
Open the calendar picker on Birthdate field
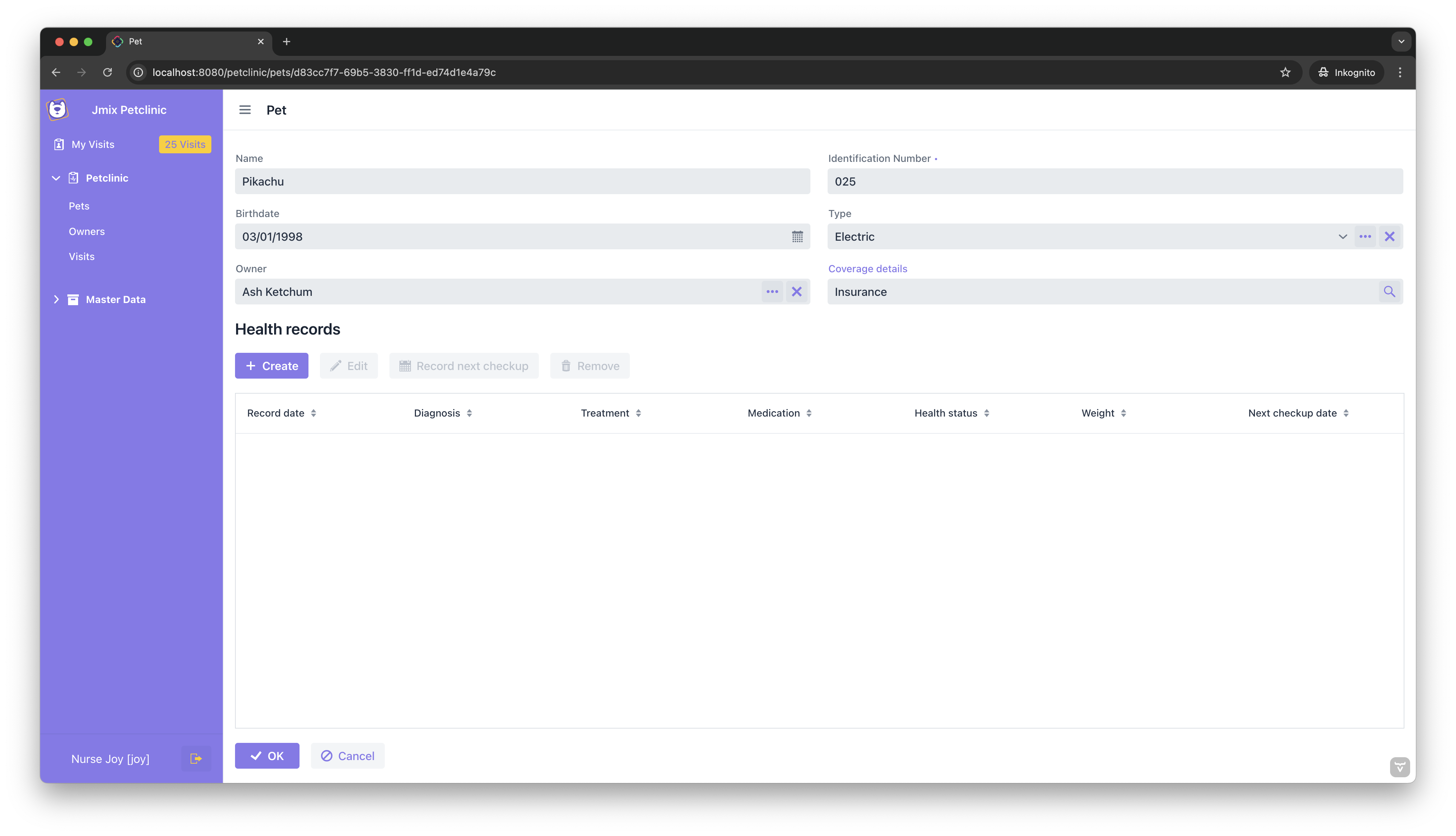pos(797,236)
